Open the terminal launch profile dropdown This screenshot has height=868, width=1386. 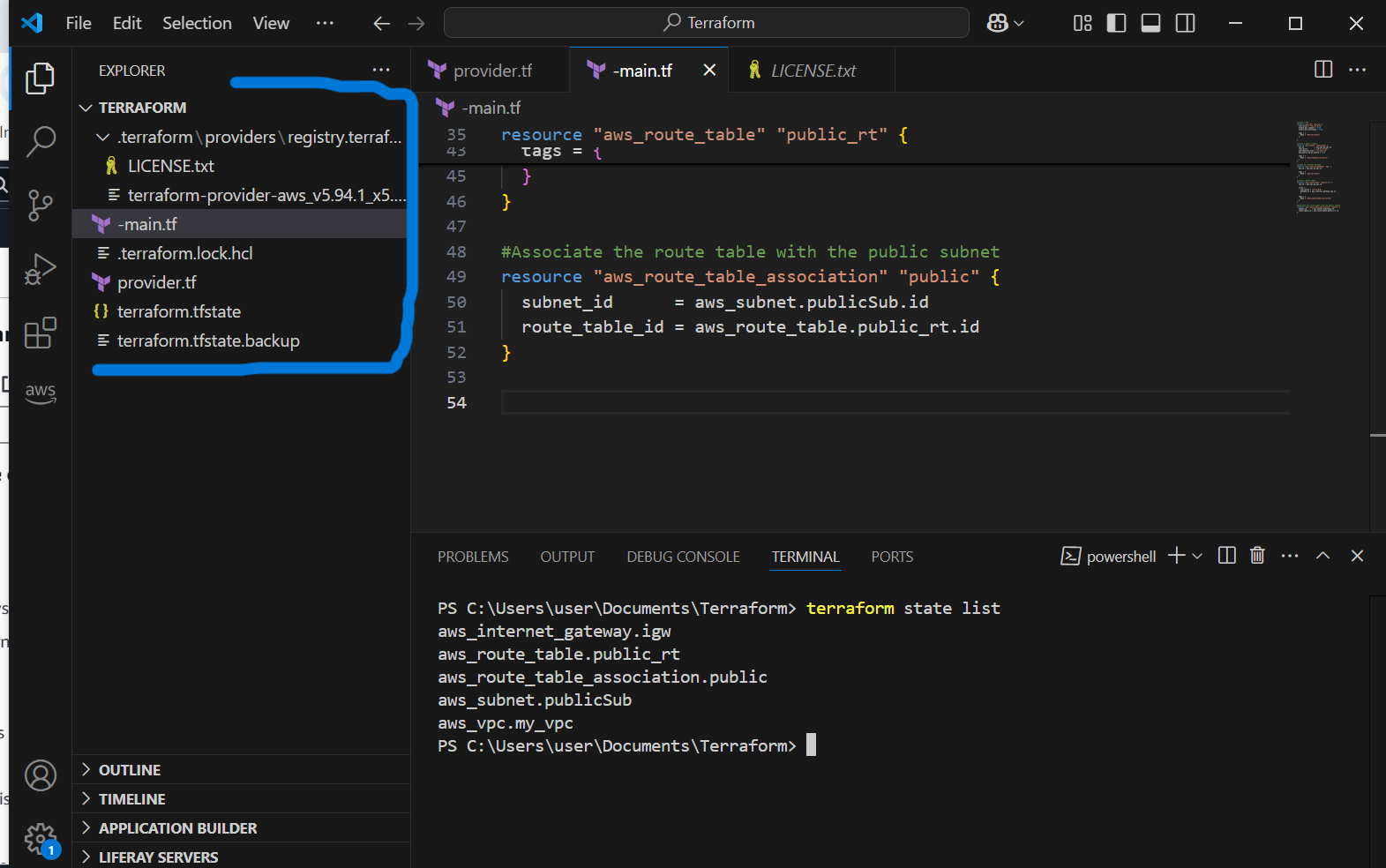1197,557
